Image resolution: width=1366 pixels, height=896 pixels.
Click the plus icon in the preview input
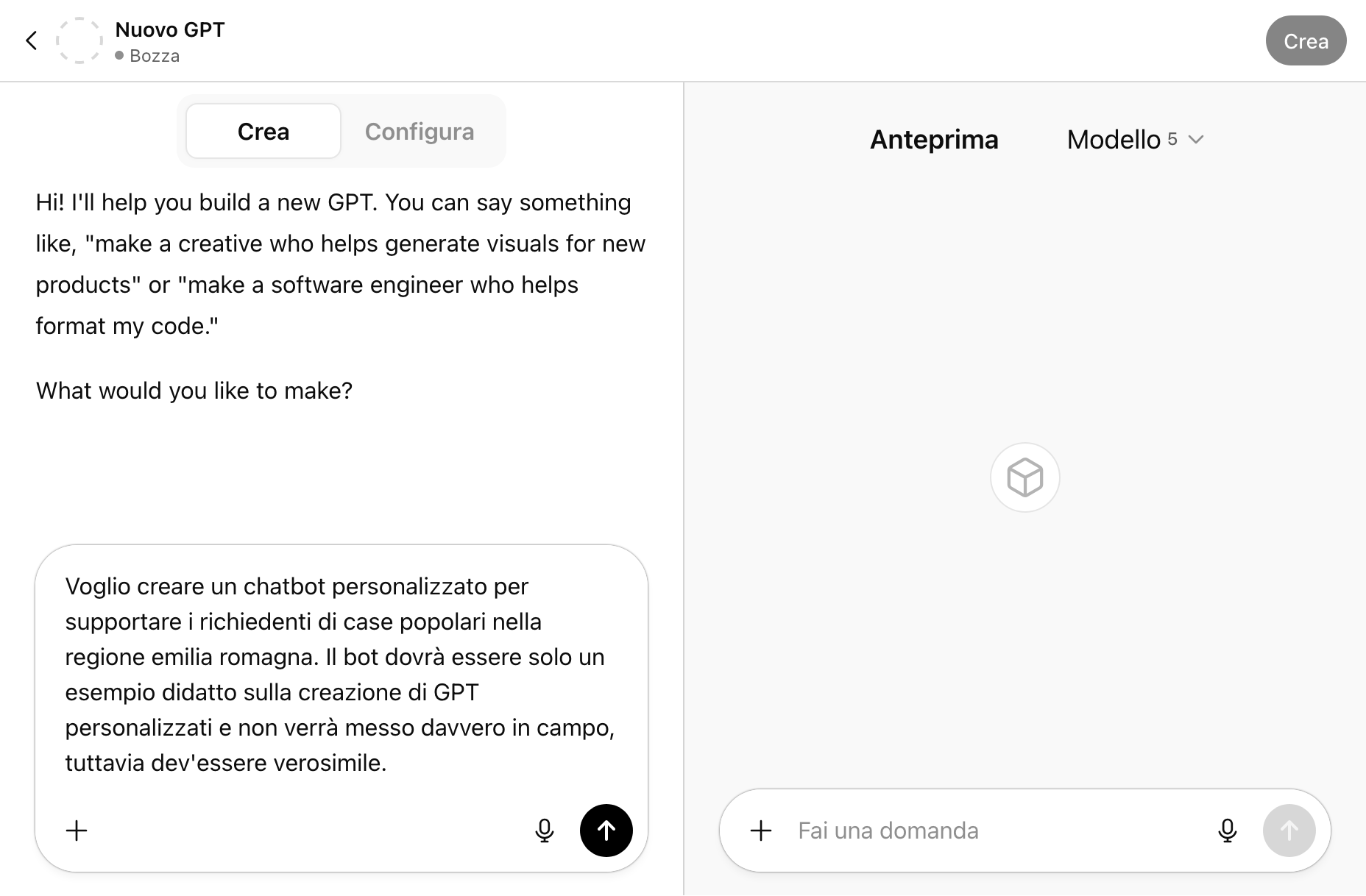760,831
